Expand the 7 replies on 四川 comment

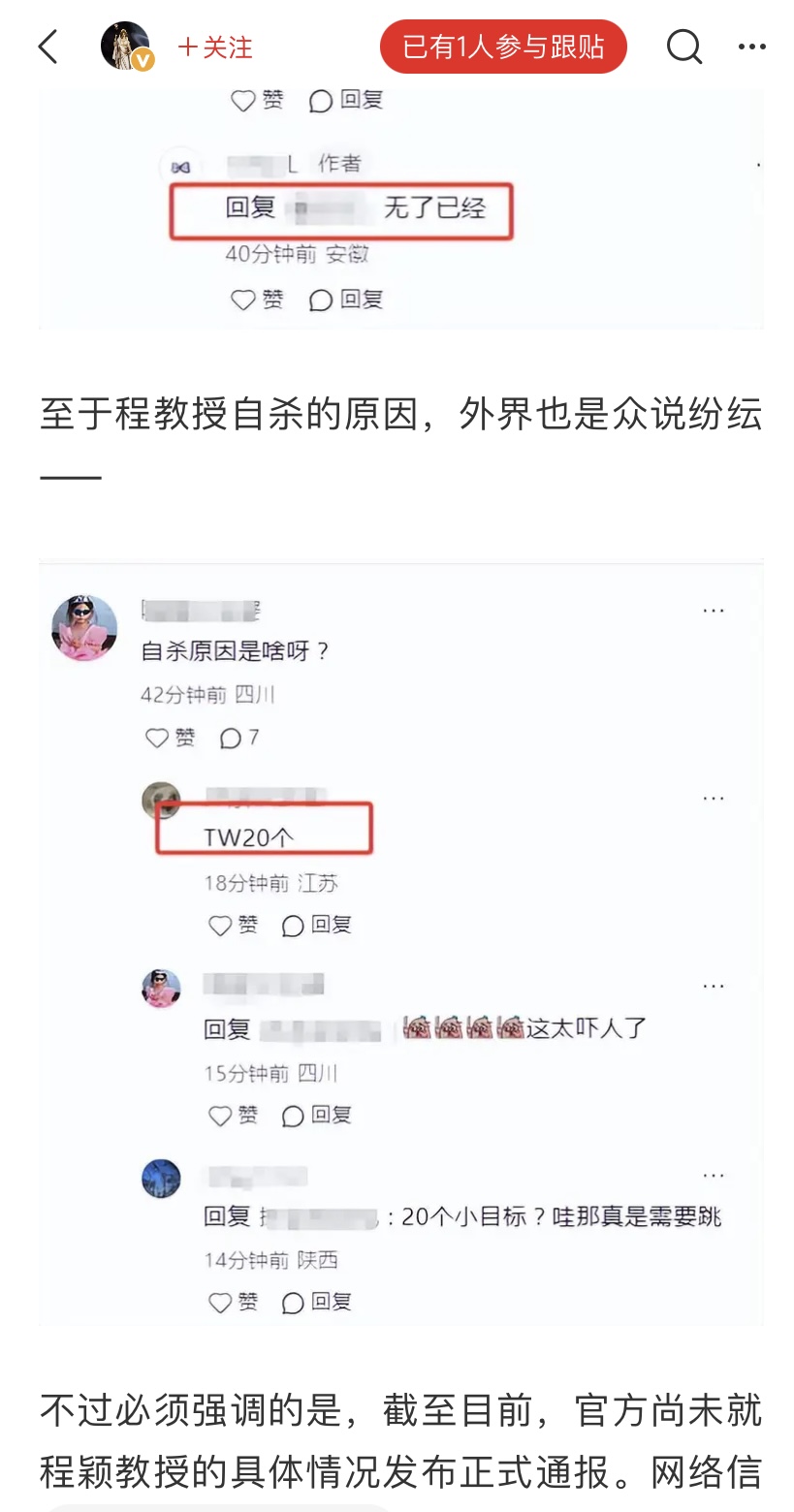click(239, 739)
